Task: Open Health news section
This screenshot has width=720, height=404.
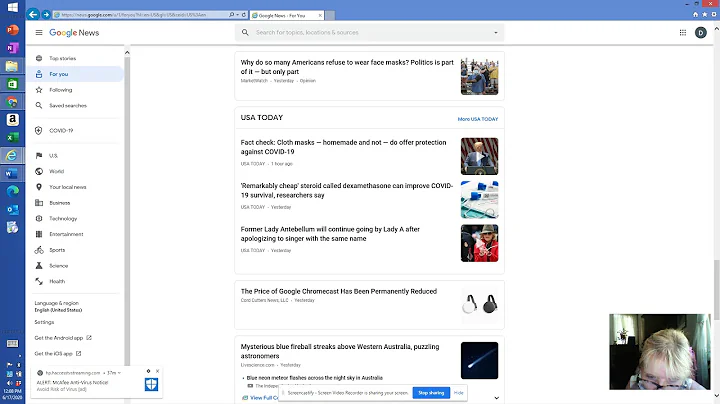Action: click(x=75, y=281)
